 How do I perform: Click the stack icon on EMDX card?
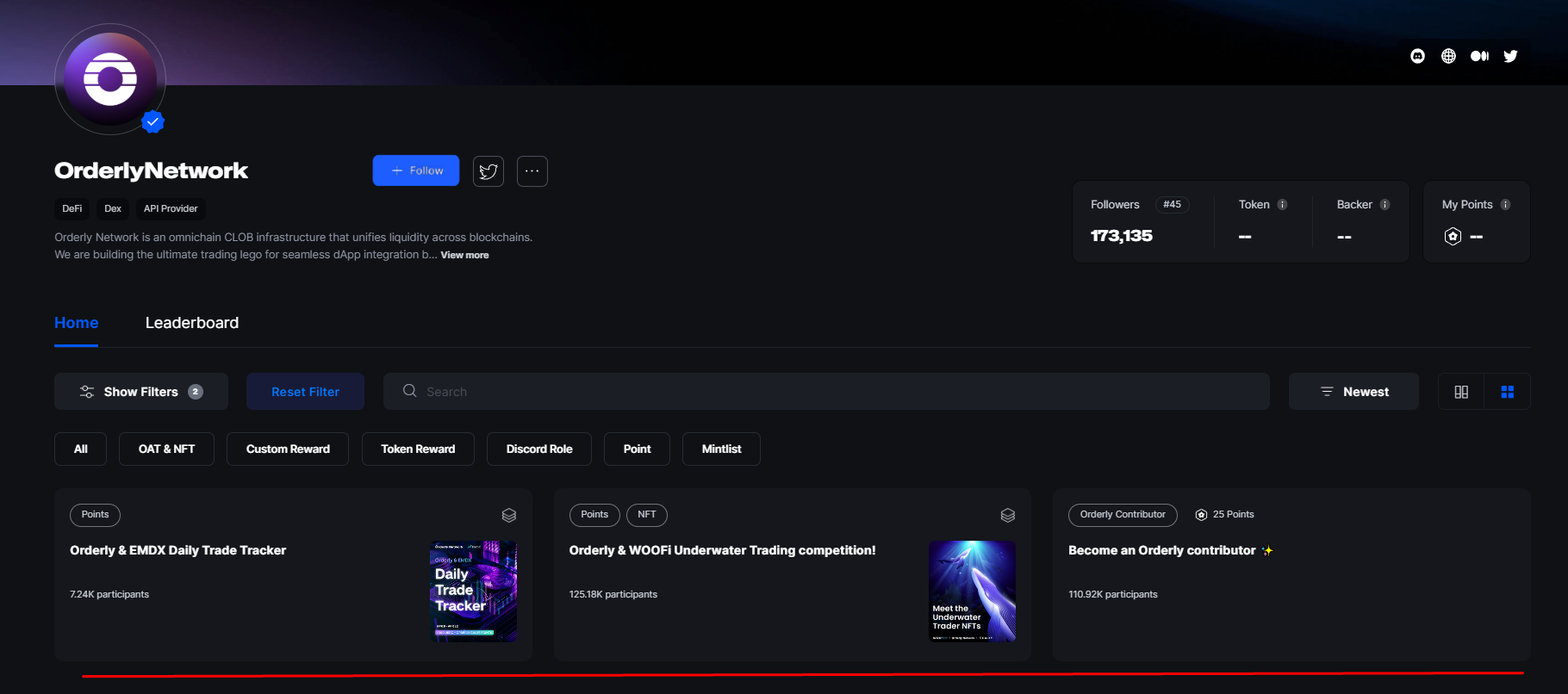pos(509,515)
